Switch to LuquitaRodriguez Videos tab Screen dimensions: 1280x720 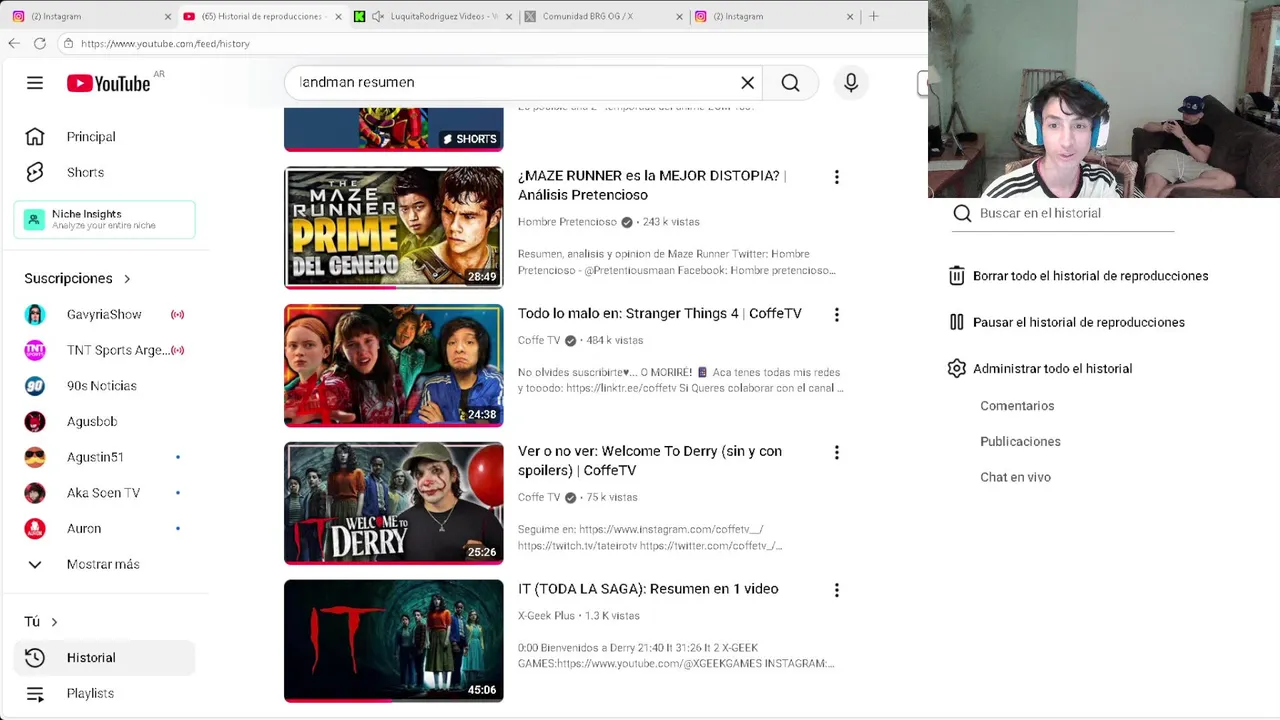click(x=432, y=16)
